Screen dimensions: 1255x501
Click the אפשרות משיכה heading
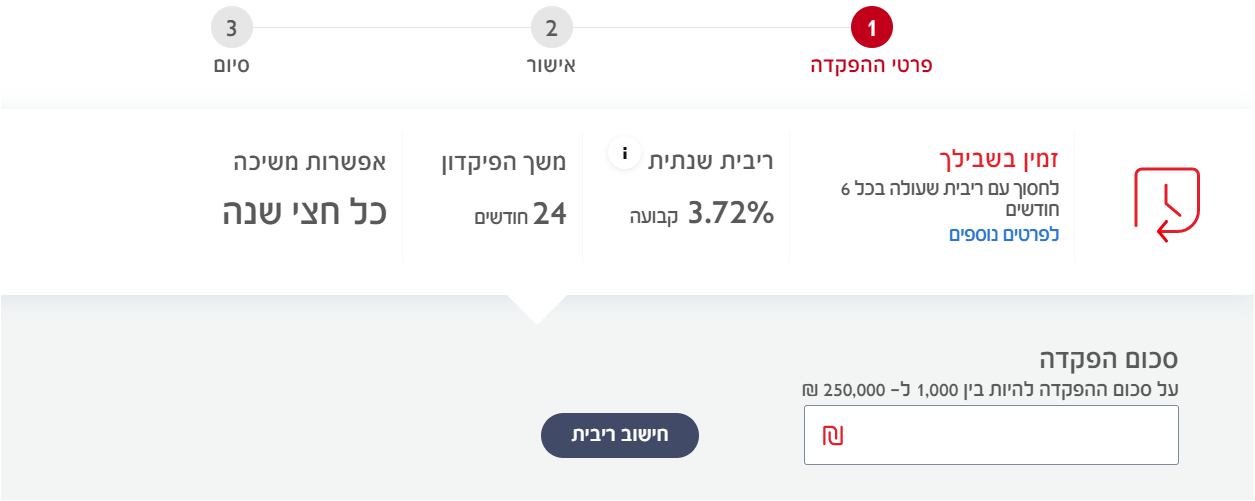(x=309, y=161)
